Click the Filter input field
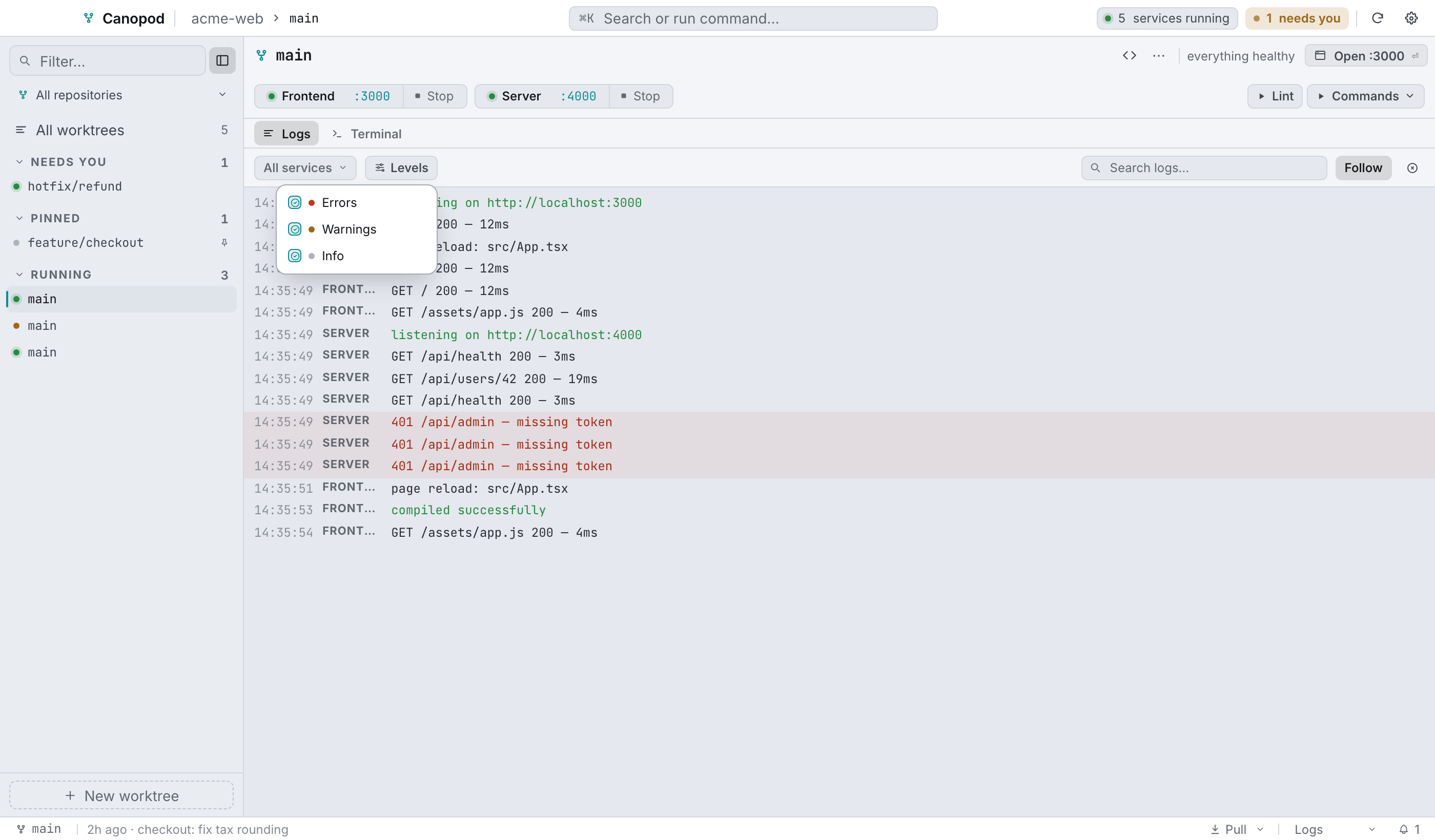1435x840 pixels. tap(108, 60)
